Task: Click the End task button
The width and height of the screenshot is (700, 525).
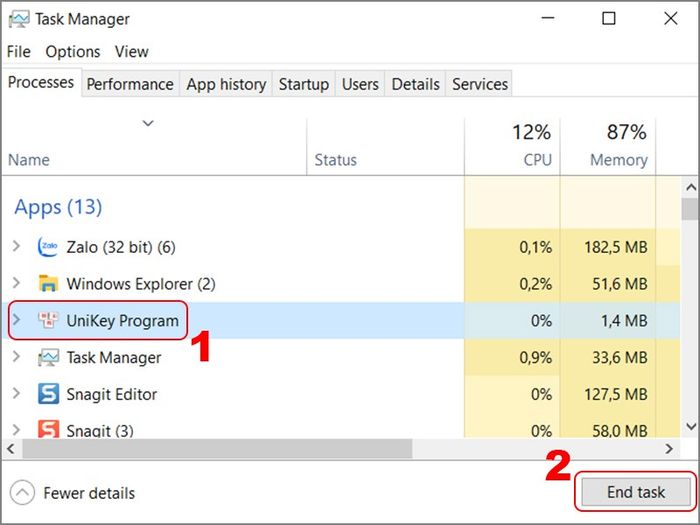Action: [636, 492]
